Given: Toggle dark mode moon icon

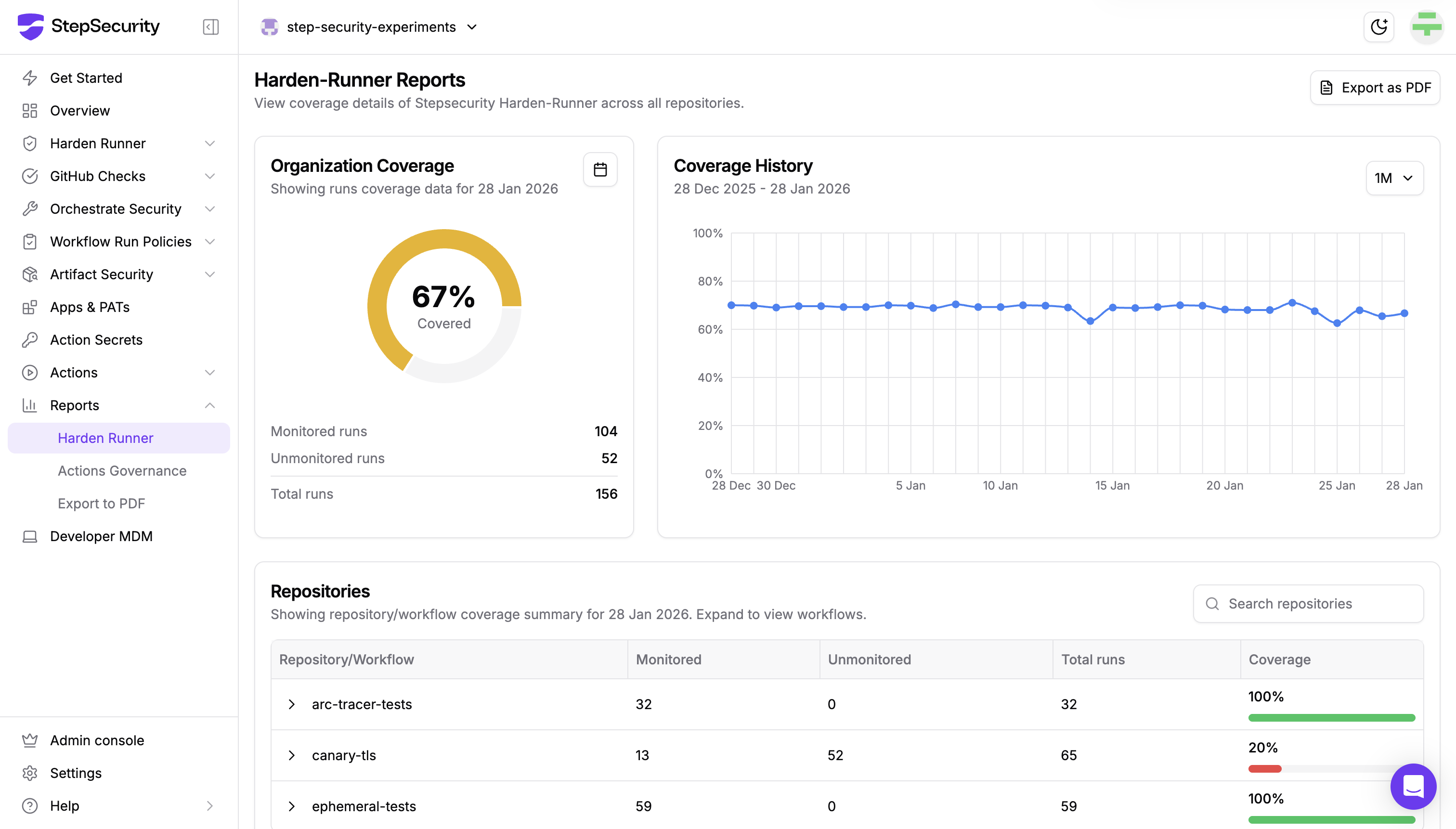Looking at the screenshot, I should 1378,27.
